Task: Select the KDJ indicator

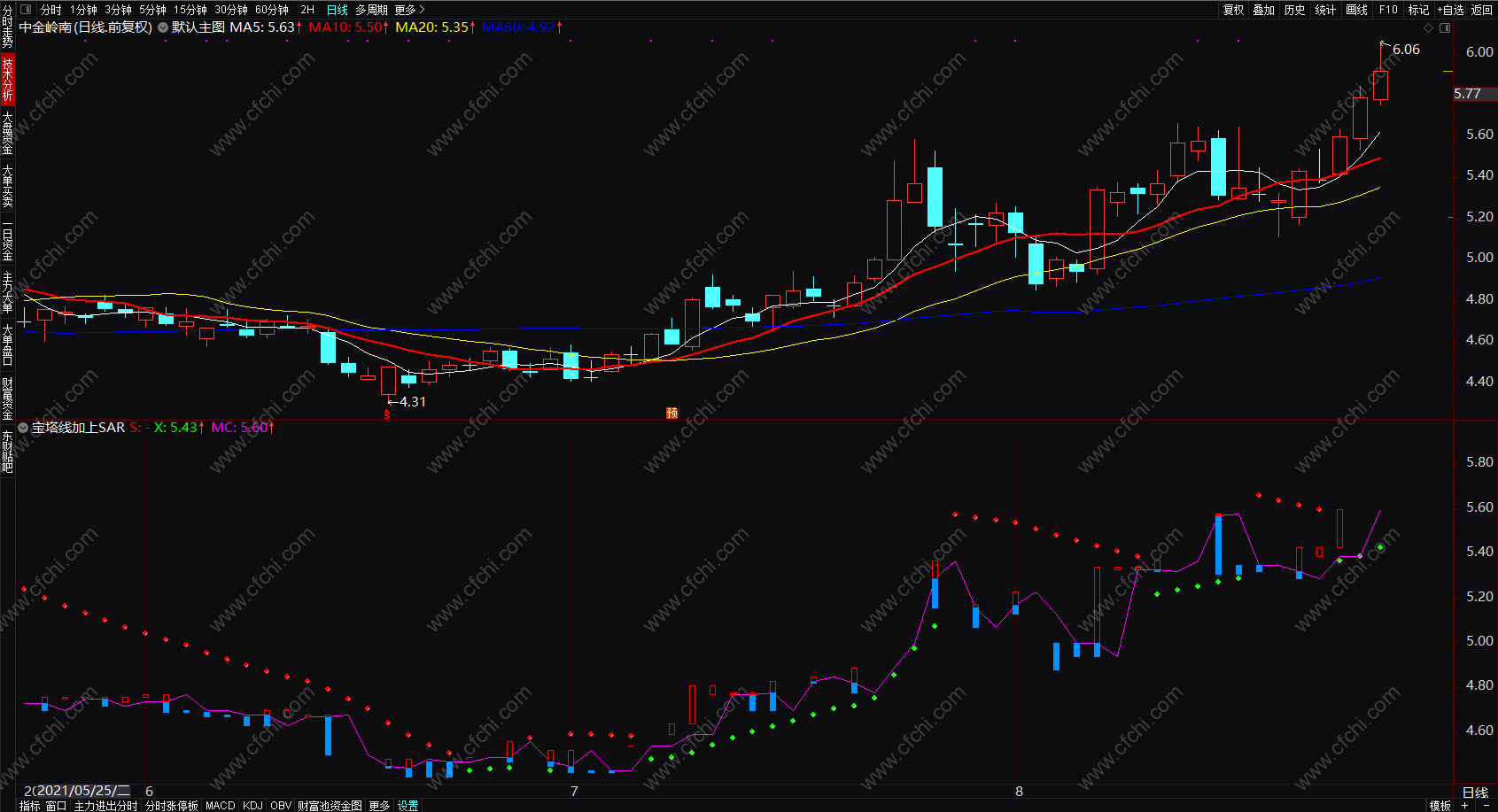Action: click(x=252, y=806)
